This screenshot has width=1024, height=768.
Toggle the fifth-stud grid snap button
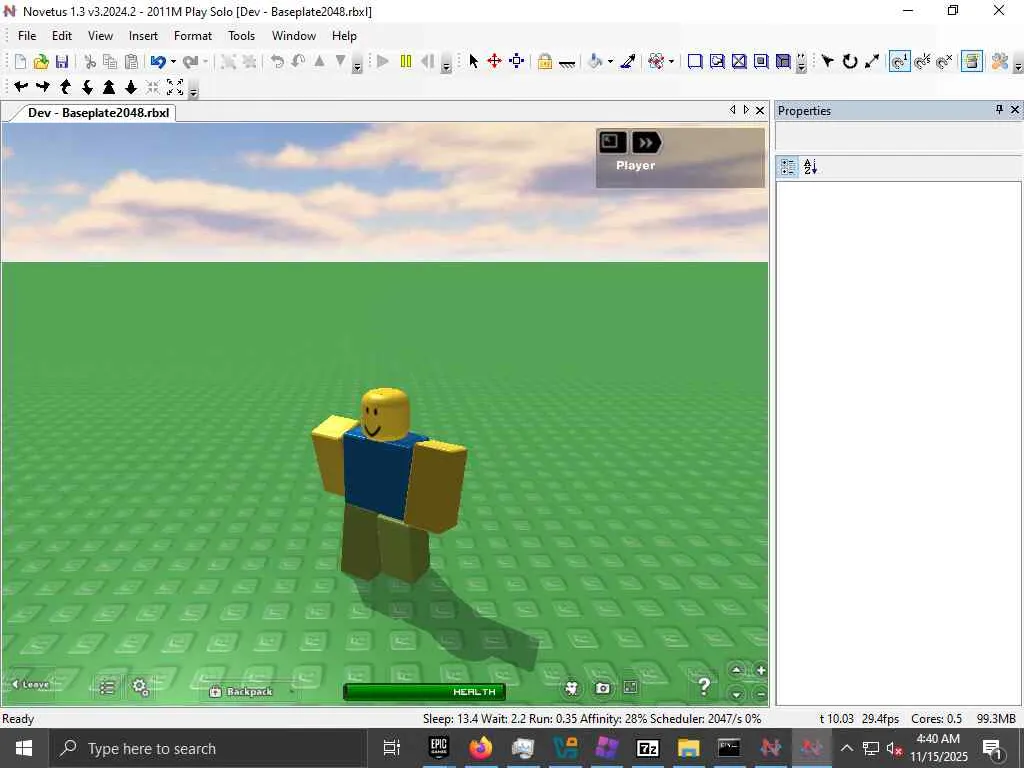922,61
